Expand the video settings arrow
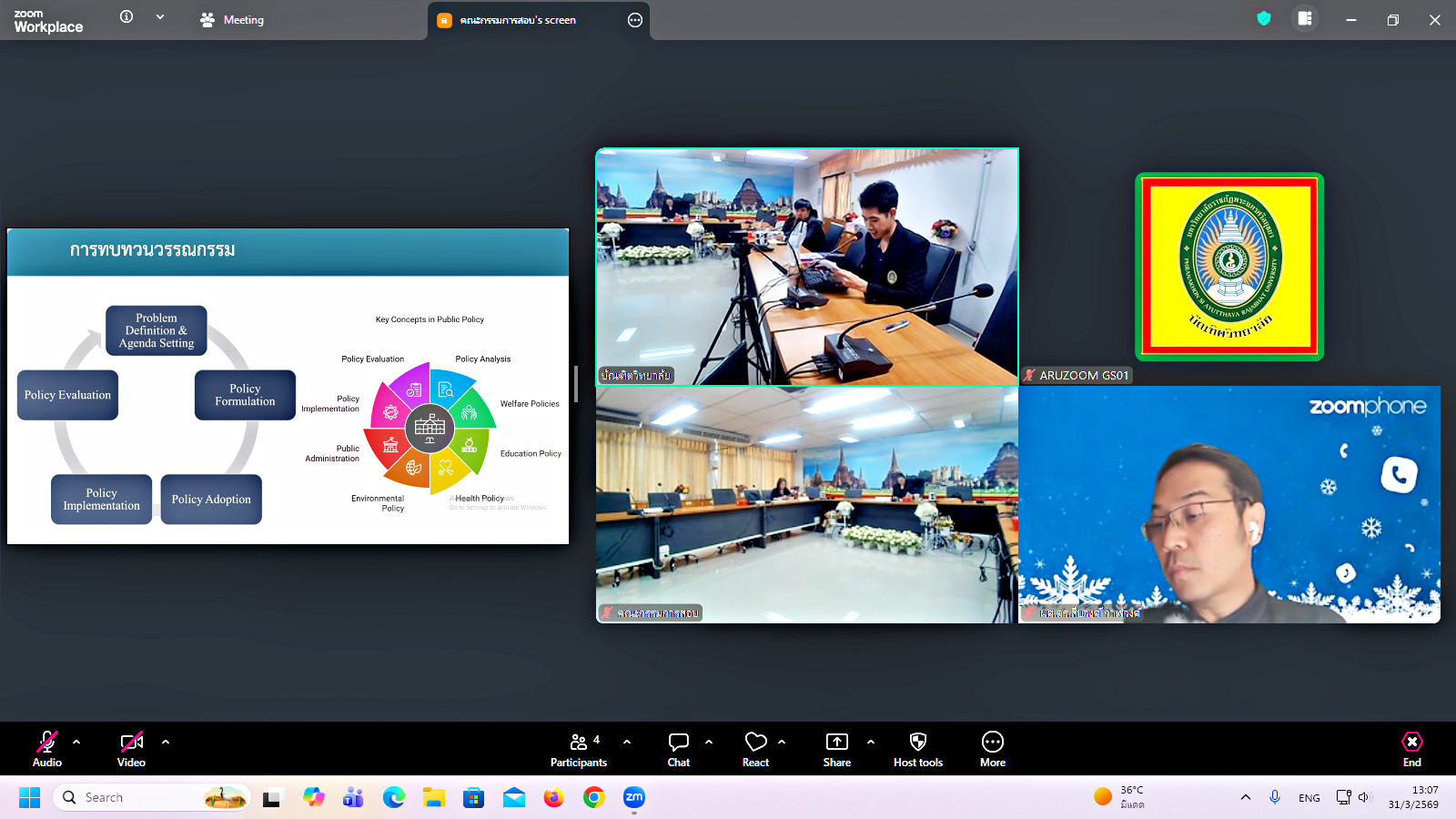Image resolution: width=1456 pixels, height=819 pixels. (166, 742)
